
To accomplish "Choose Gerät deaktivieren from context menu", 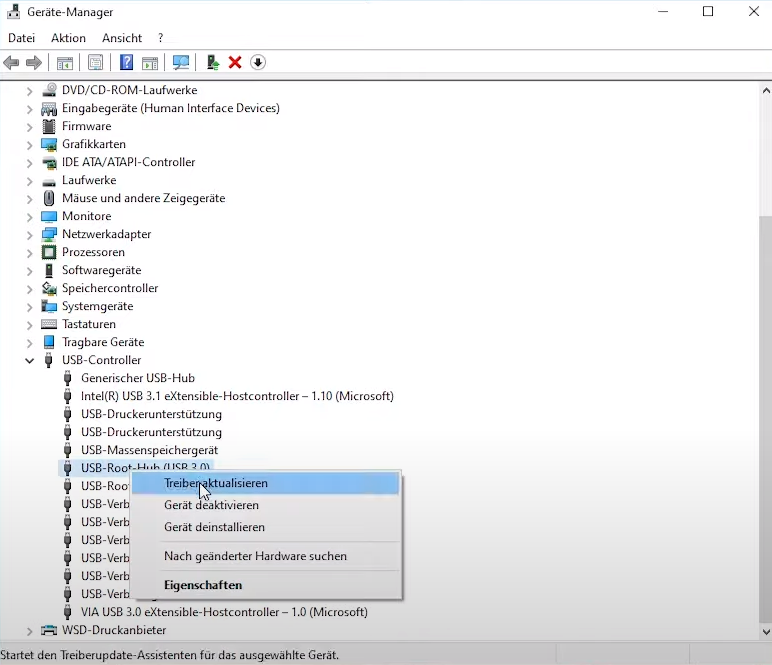I will pos(266,505).
